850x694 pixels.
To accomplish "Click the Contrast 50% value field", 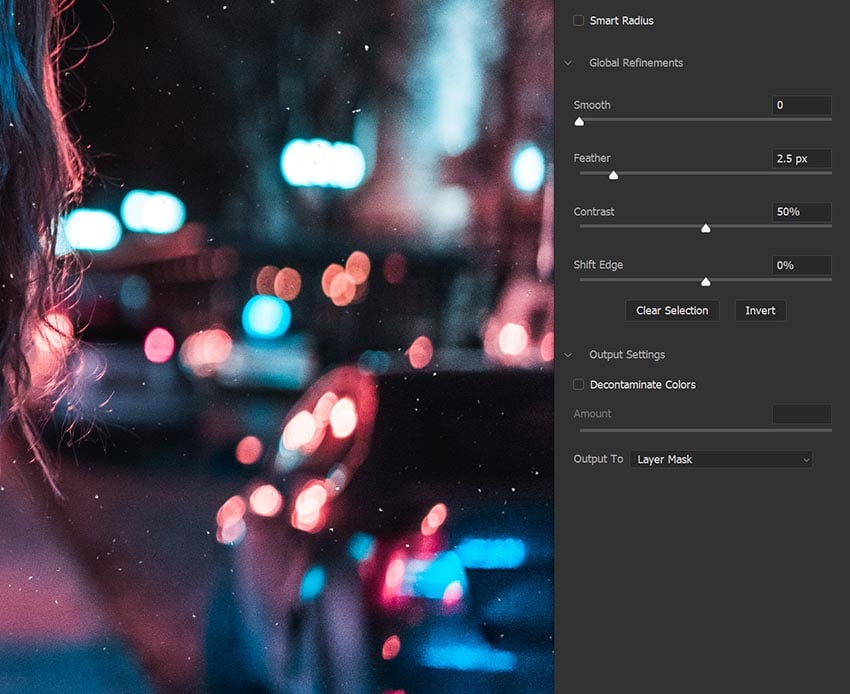I will [x=801, y=212].
